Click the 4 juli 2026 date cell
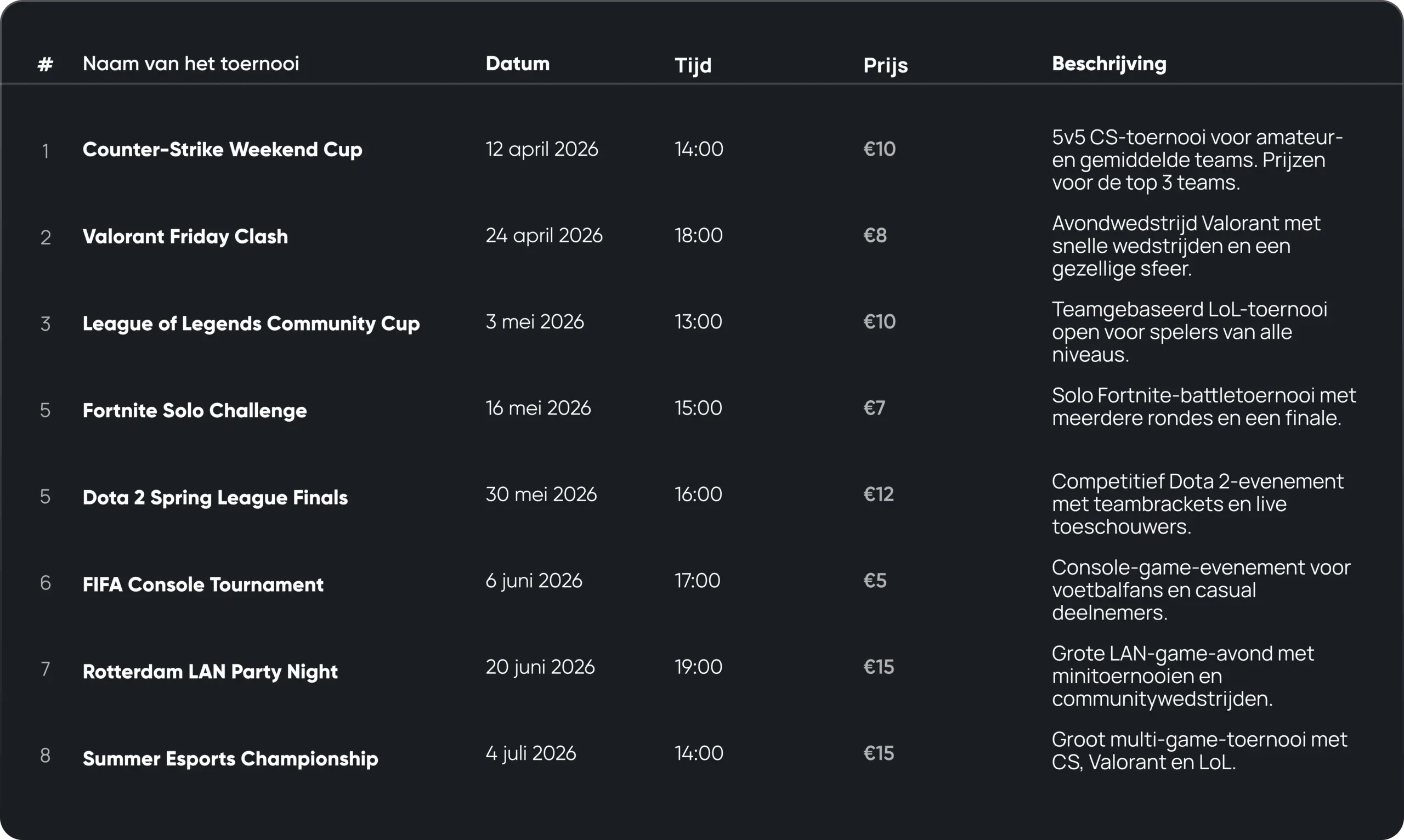This screenshot has width=1404, height=840. 530,753
